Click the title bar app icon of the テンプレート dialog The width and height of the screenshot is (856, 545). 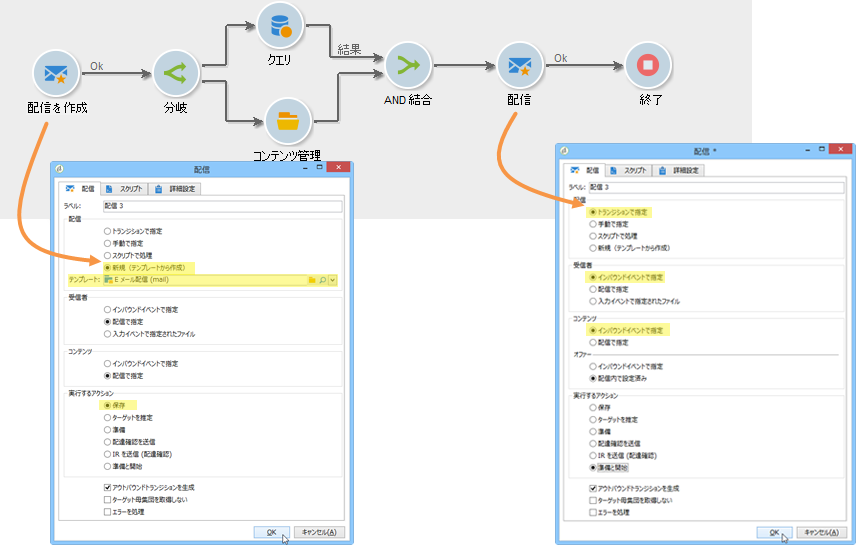pyautogui.click(x=60, y=169)
